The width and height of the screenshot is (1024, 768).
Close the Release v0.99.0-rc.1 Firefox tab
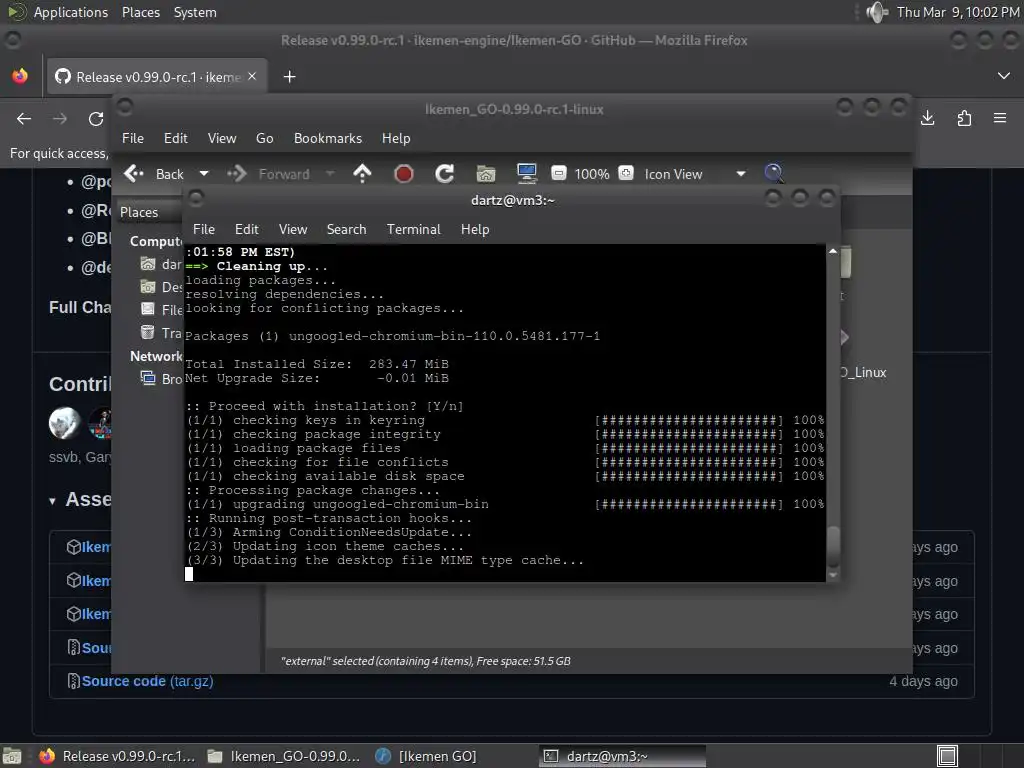click(x=252, y=76)
